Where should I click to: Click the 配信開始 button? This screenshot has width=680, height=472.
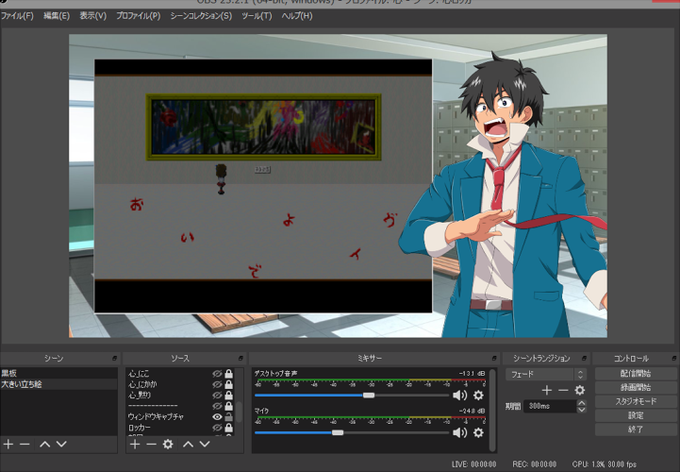[635, 374]
